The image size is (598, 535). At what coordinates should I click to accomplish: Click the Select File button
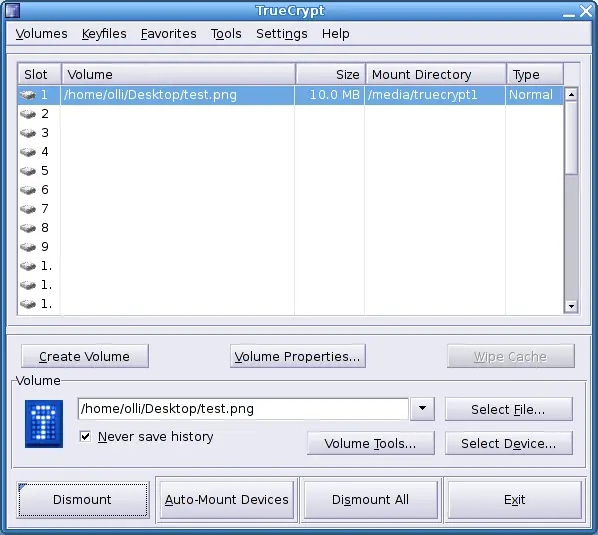tap(509, 409)
